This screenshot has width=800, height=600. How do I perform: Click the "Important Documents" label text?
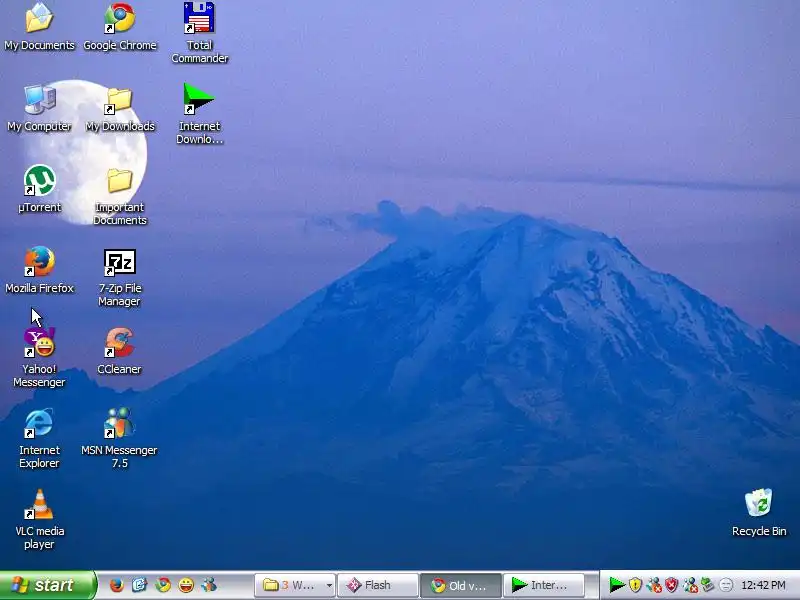(x=120, y=214)
